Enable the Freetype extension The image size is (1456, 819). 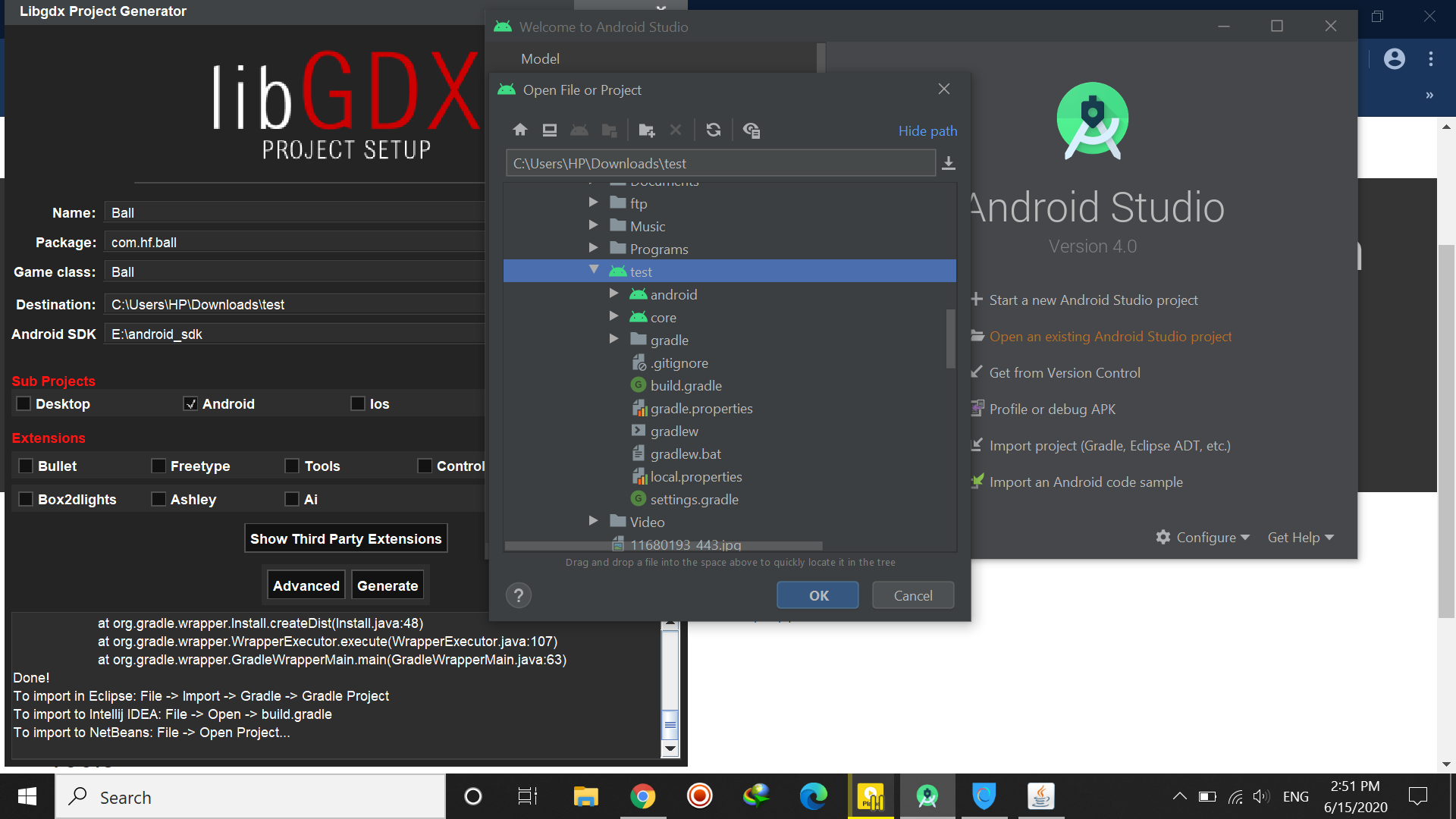[158, 466]
